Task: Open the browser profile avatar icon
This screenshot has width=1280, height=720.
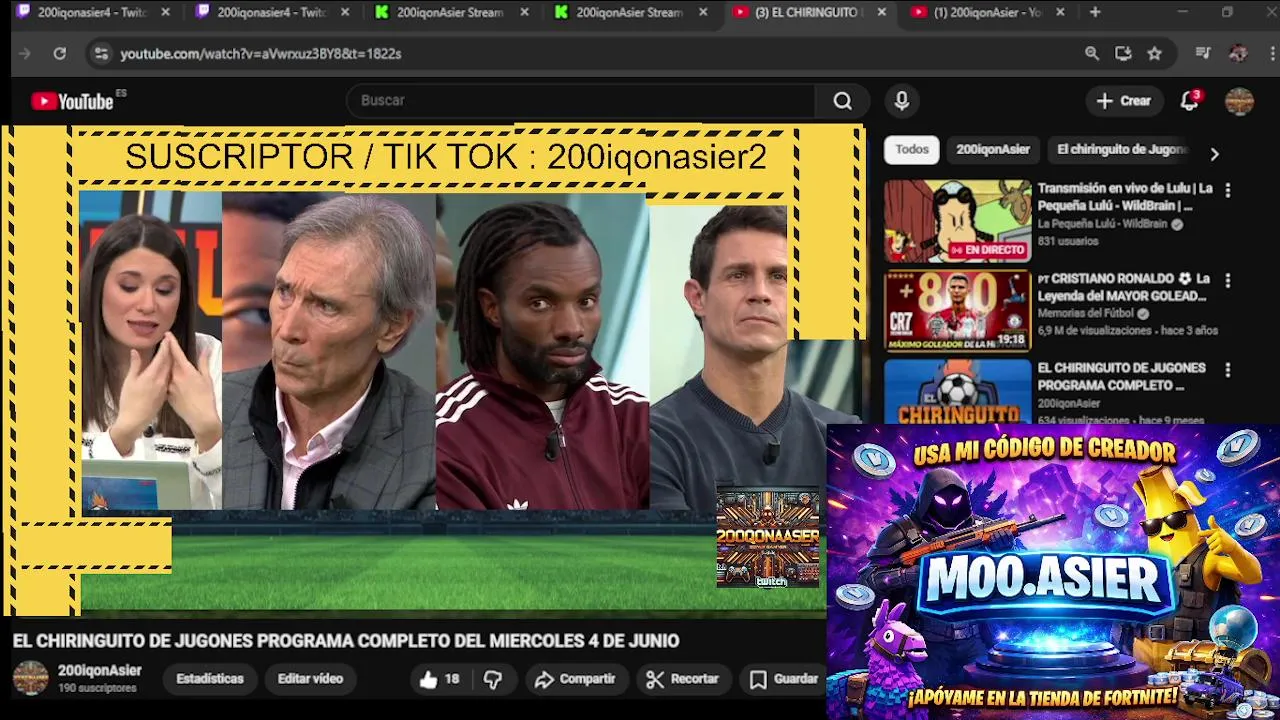Action: 1238,54
